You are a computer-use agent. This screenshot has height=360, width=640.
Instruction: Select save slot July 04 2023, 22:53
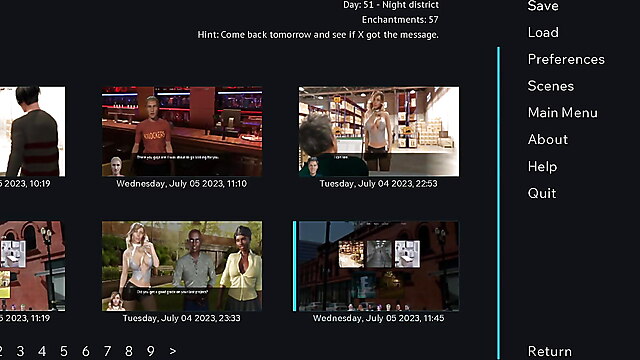[x=379, y=131]
